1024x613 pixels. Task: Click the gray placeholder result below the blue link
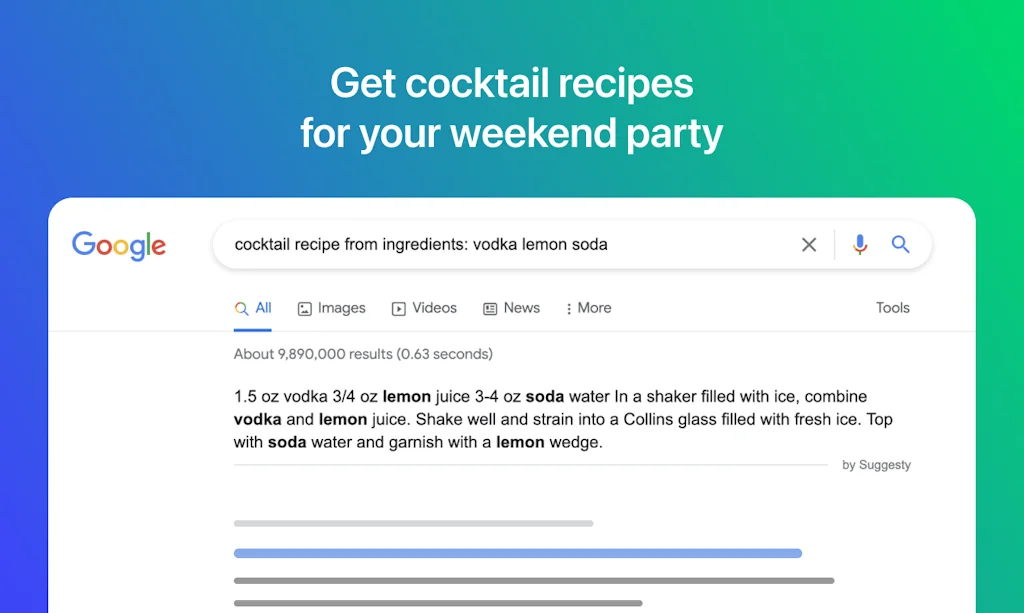coord(535,580)
